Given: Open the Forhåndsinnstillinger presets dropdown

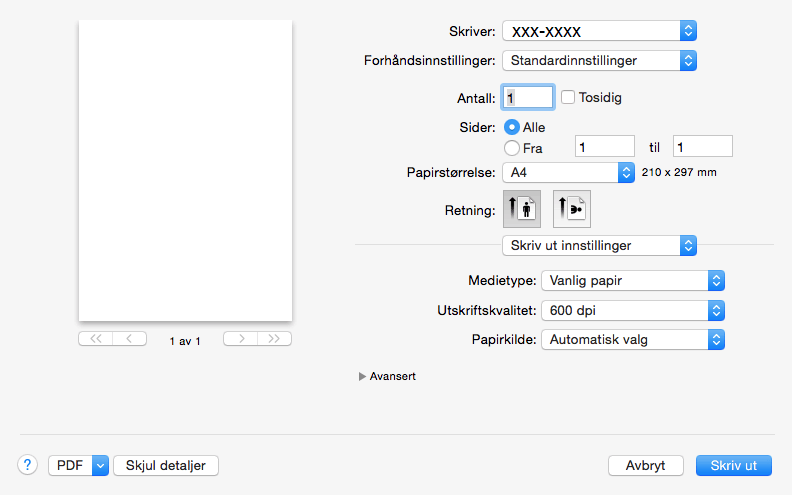Looking at the screenshot, I should point(599,60).
